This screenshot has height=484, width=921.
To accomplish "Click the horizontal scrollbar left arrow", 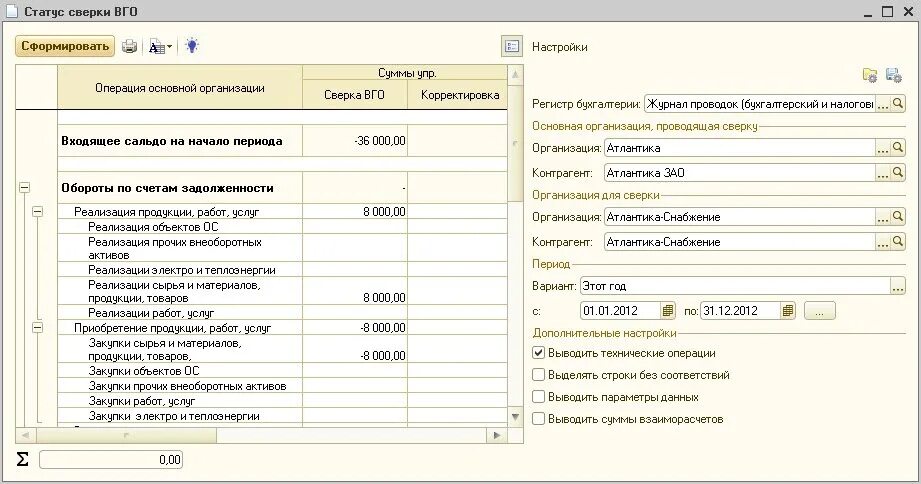I will (25, 435).
